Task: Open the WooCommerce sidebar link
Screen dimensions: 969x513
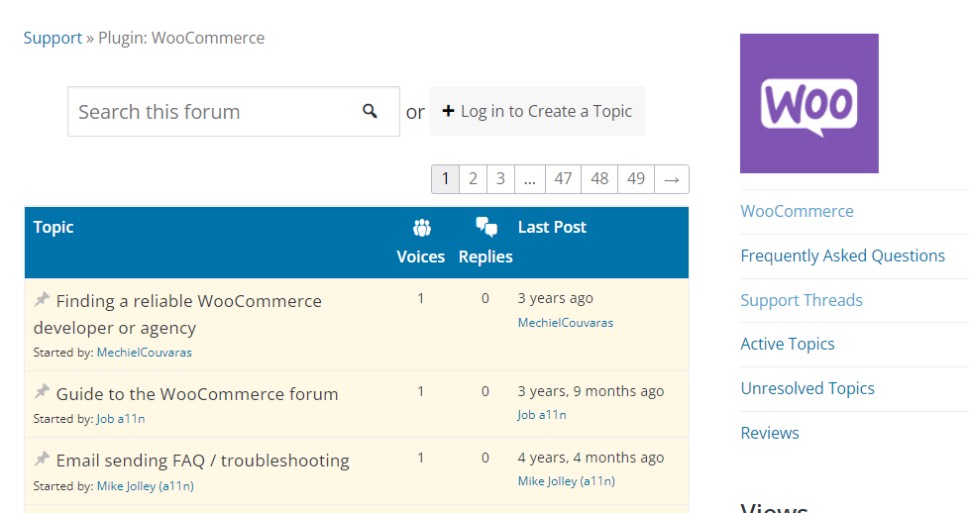Action: point(797,211)
